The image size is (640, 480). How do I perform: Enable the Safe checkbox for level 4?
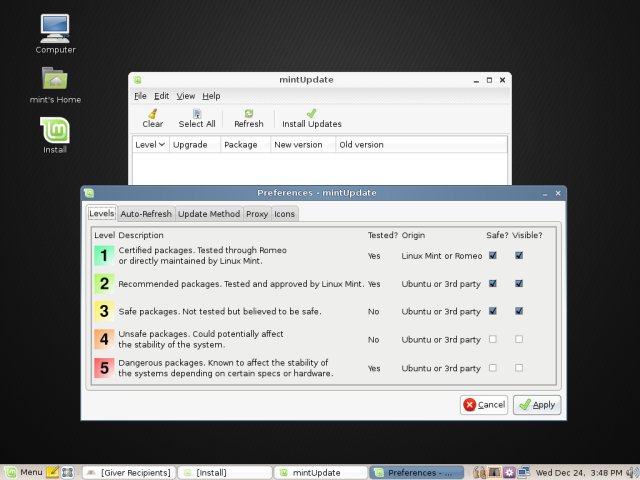pyautogui.click(x=493, y=339)
